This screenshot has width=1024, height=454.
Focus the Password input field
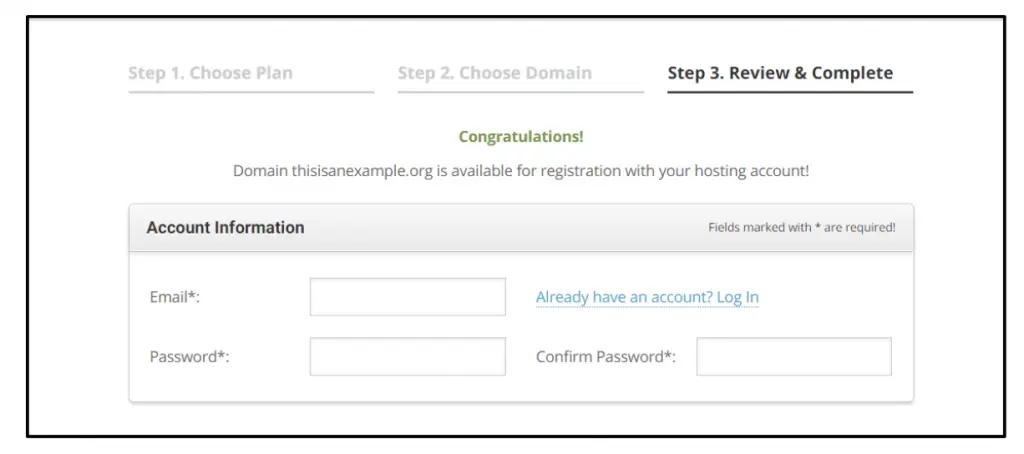coord(407,357)
